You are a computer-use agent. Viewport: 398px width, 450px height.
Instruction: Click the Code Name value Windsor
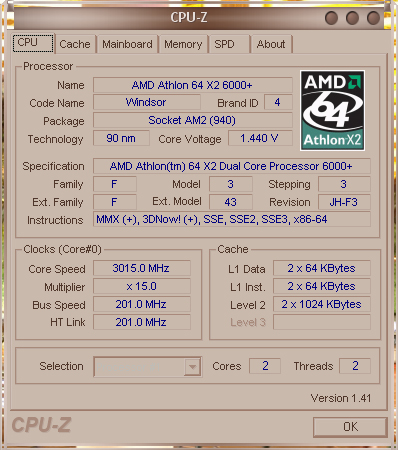(147, 102)
